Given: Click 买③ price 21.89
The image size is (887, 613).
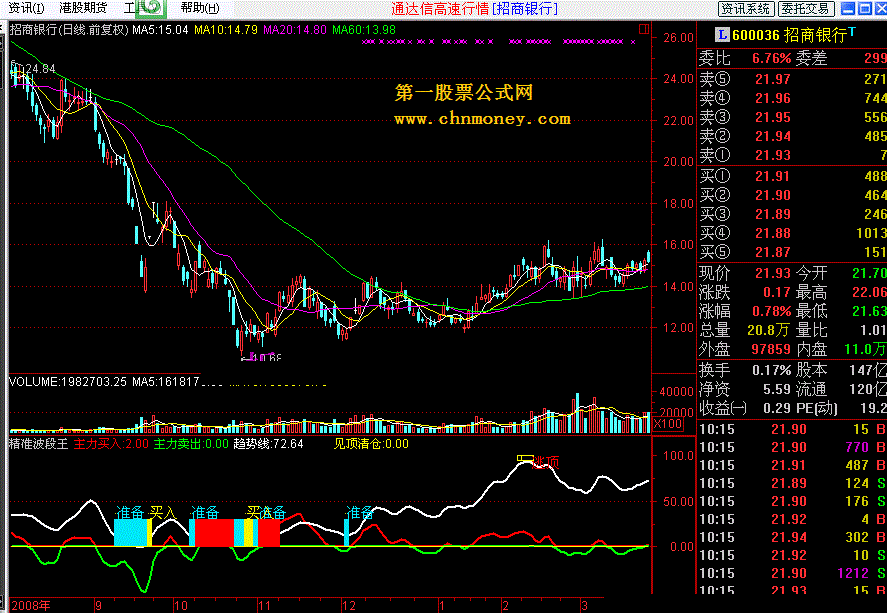Looking at the screenshot, I should pos(772,214).
